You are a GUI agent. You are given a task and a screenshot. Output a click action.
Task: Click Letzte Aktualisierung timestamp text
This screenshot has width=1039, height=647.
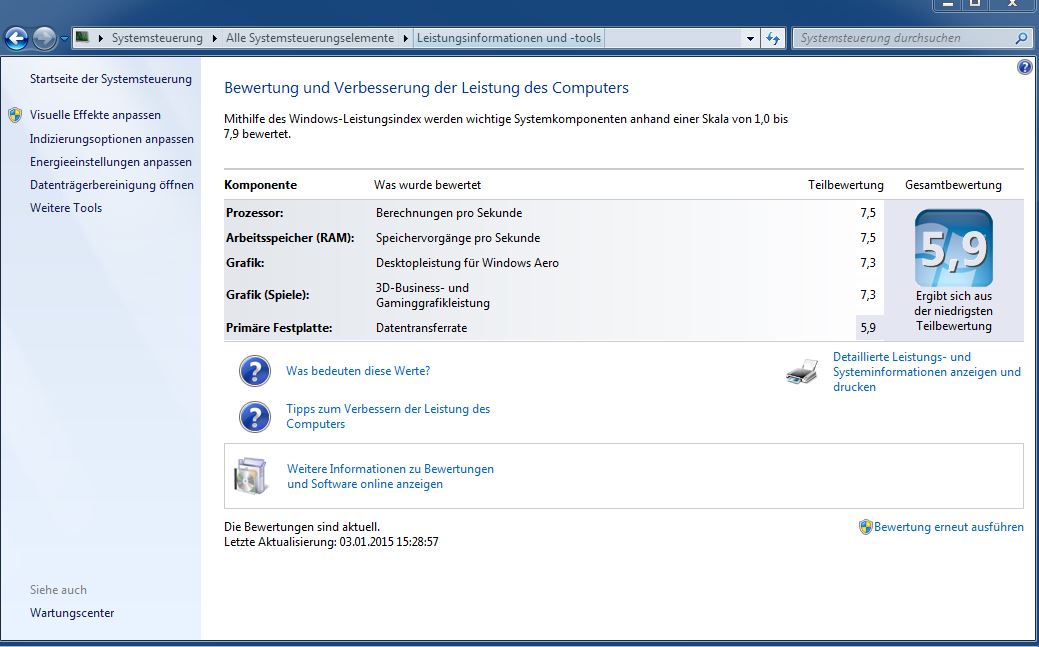tap(331, 542)
